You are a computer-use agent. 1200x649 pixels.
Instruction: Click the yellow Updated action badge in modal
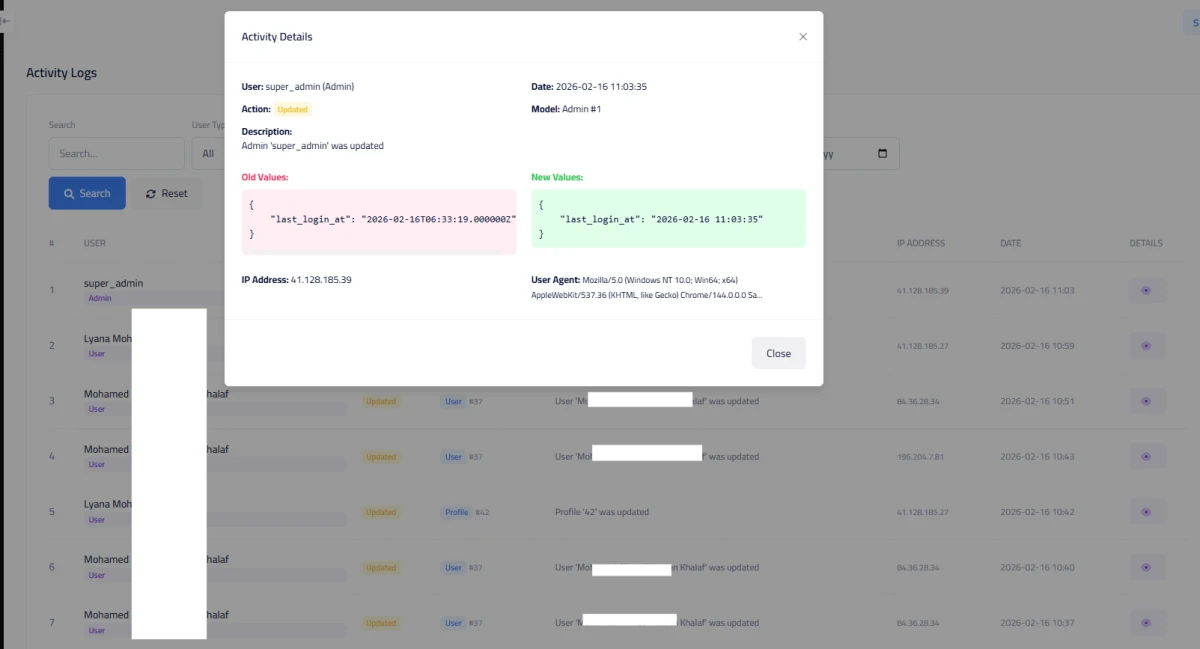click(293, 109)
